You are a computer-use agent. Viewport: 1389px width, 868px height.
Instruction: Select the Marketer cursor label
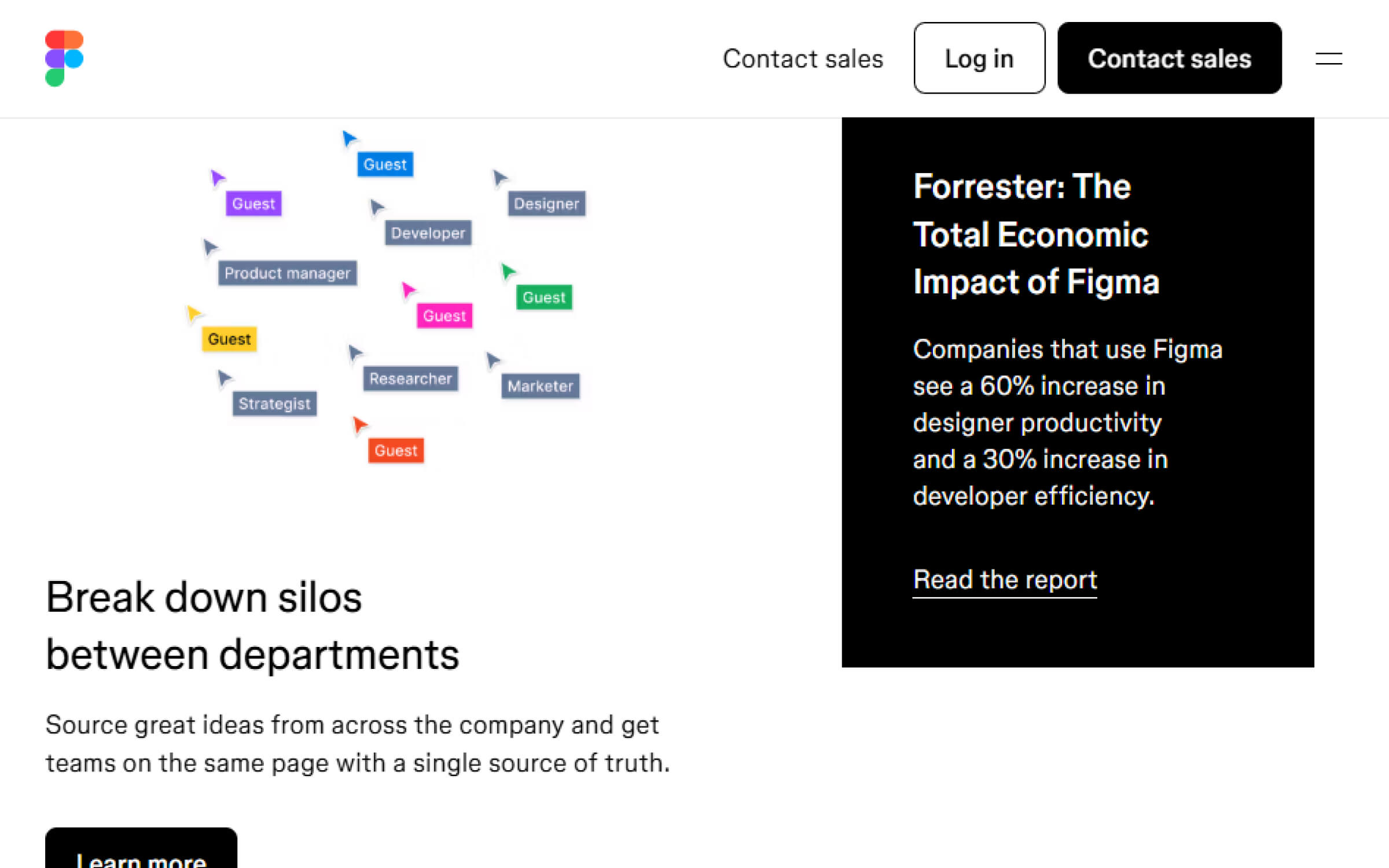(x=539, y=386)
